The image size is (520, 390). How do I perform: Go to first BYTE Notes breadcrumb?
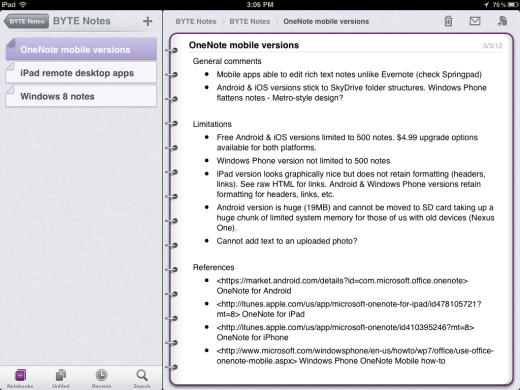196,21
